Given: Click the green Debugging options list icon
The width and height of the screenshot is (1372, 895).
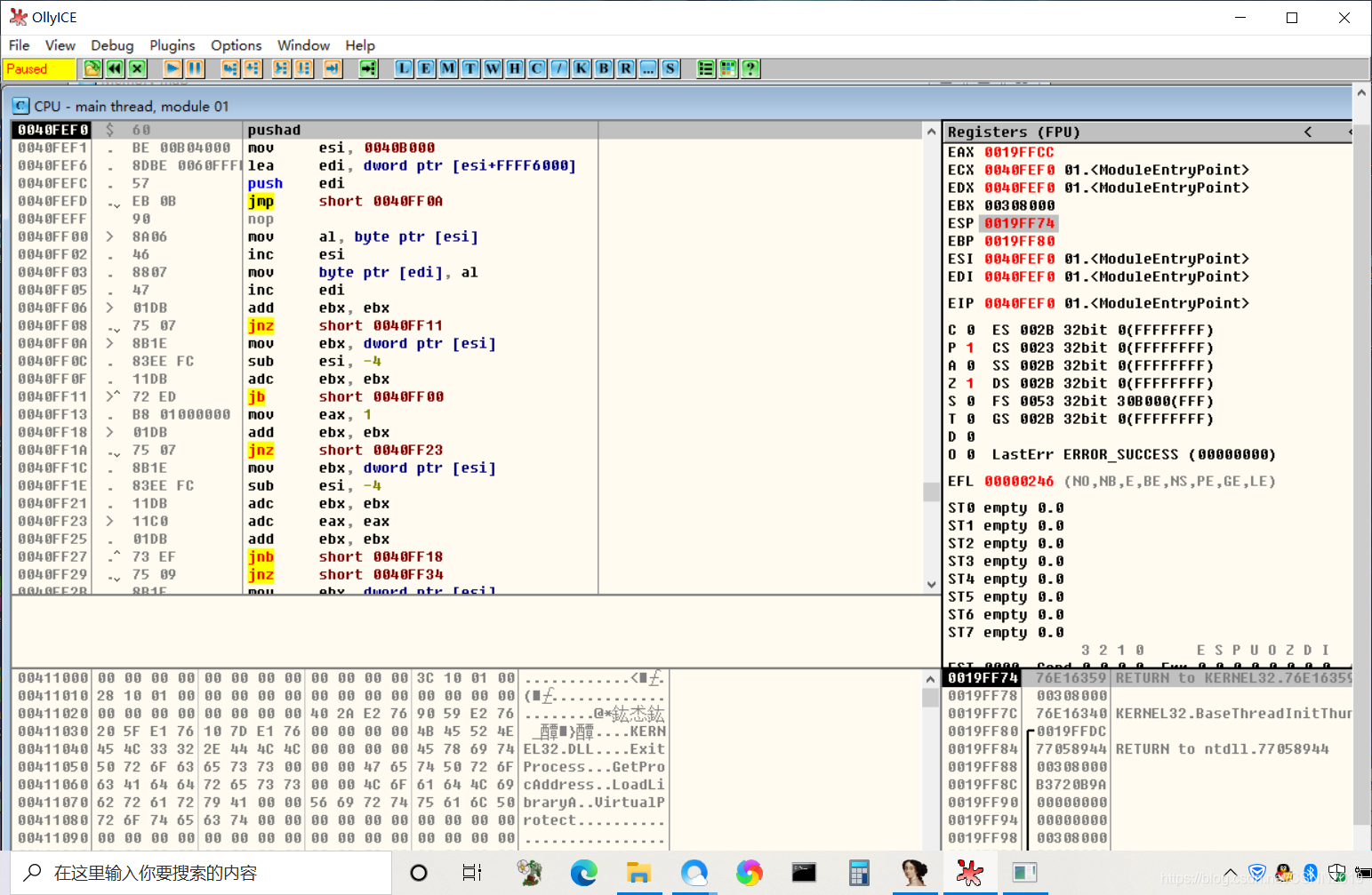Looking at the screenshot, I should click(706, 68).
